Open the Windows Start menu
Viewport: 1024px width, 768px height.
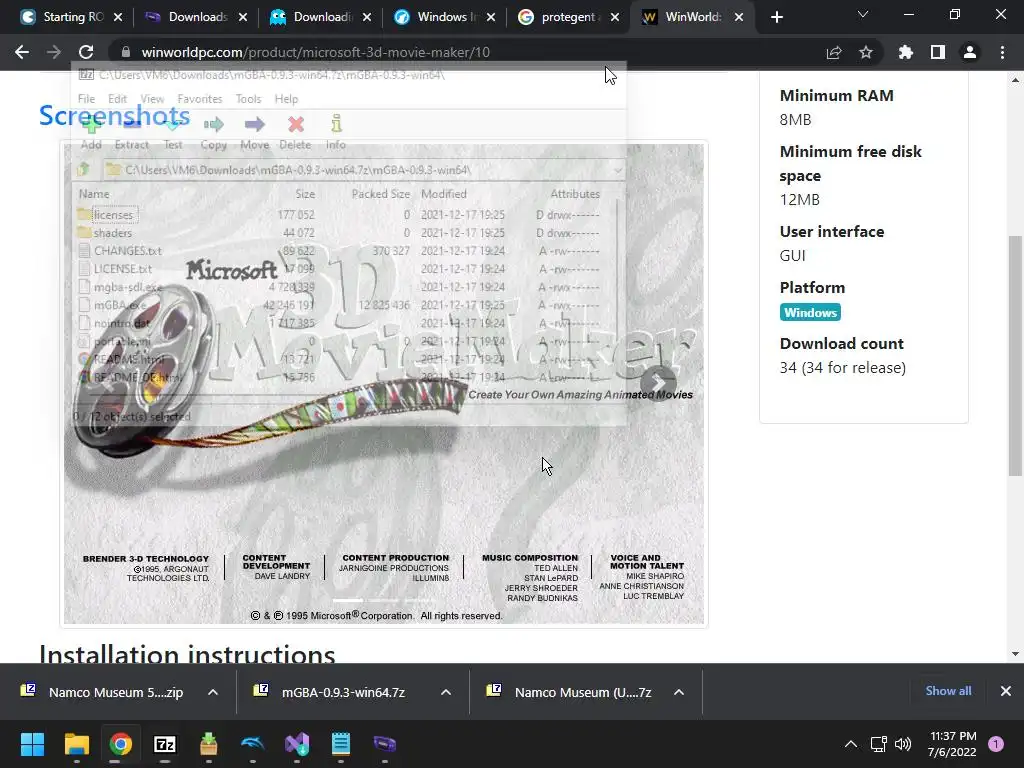[x=32, y=744]
